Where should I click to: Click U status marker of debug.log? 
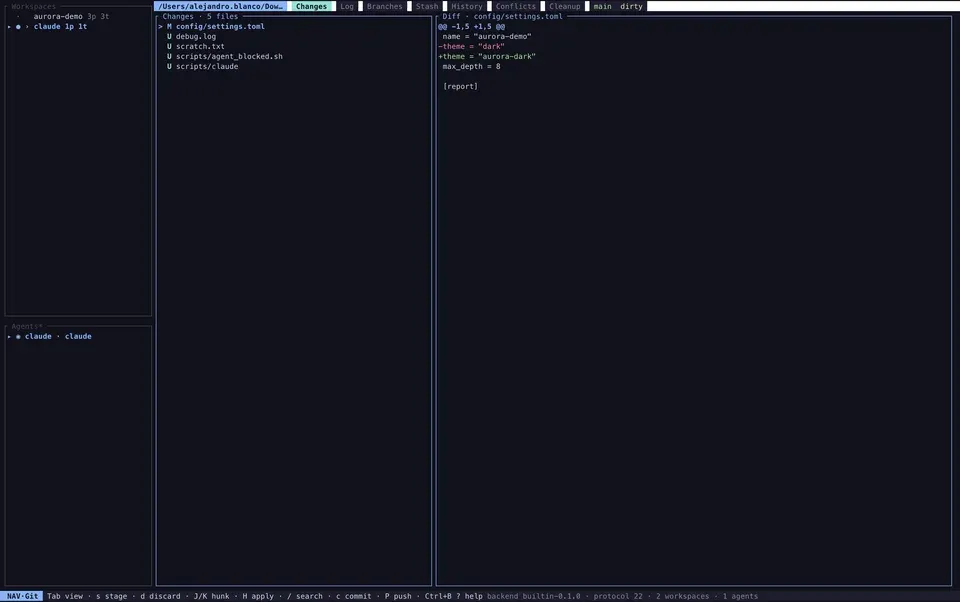169,36
